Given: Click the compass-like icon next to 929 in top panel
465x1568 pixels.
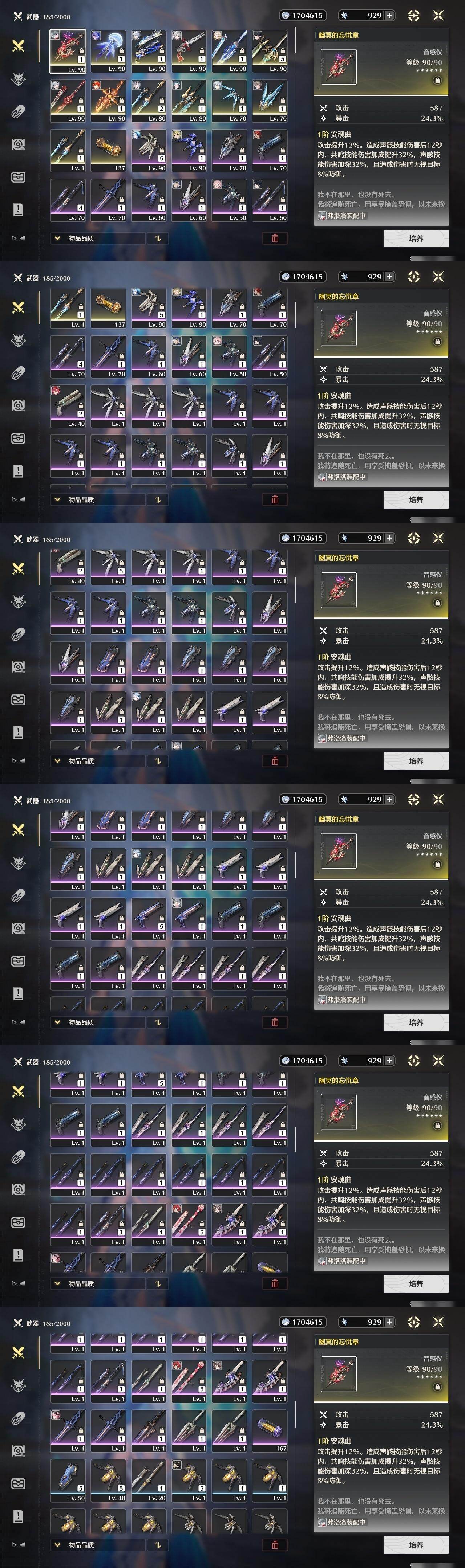Looking at the screenshot, I should (x=414, y=15).
